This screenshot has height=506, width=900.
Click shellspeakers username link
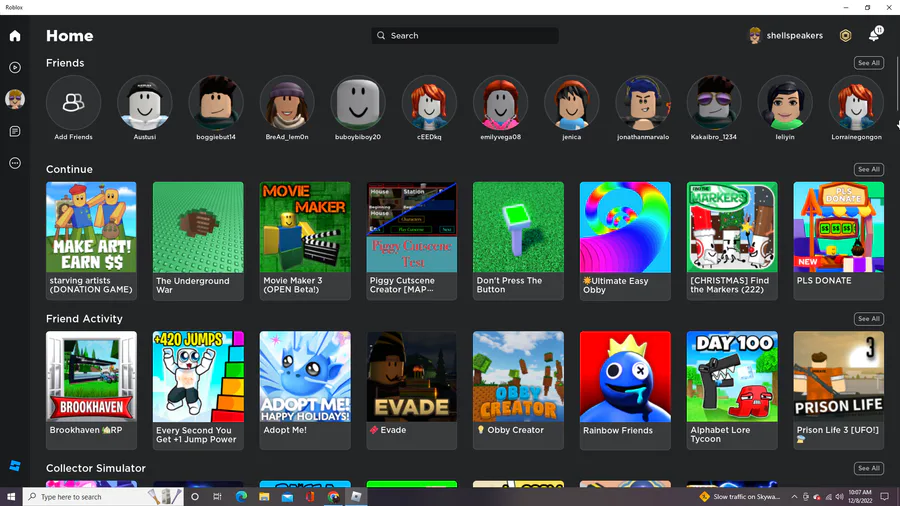coord(794,36)
